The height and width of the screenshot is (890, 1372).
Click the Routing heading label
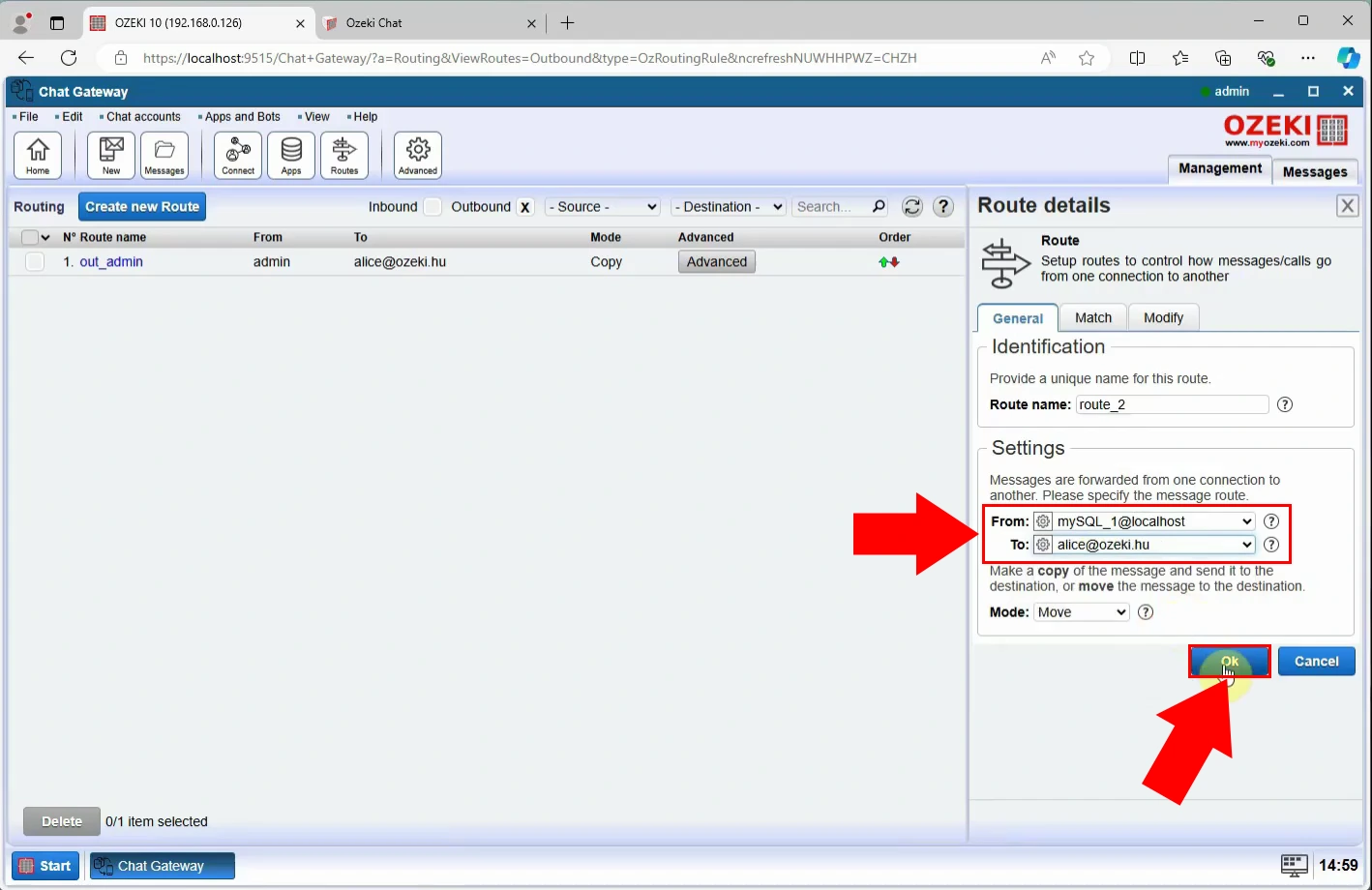(39, 206)
